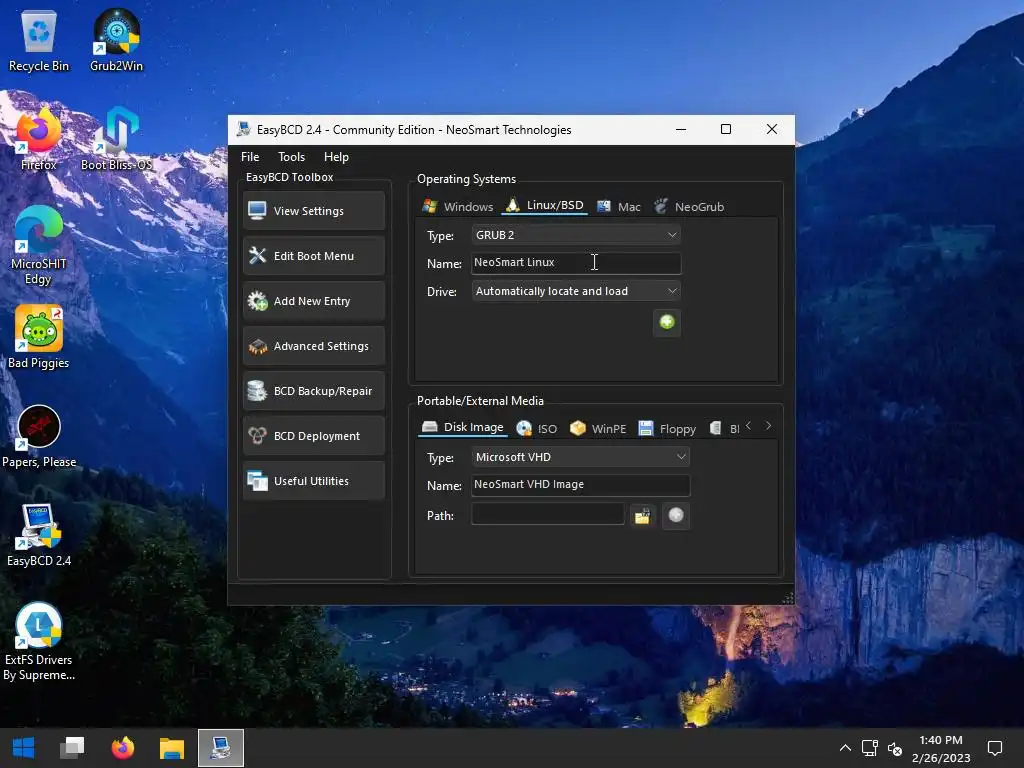The image size is (1024, 768).
Task: Open the clock showing 1:40 PM
Action: 941,748
